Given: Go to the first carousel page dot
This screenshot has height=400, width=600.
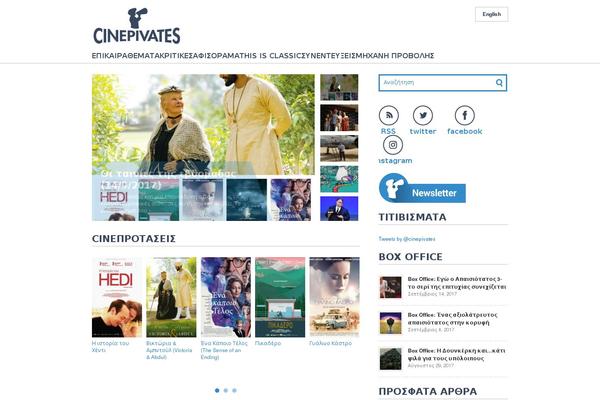Looking at the screenshot, I should pyautogui.click(x=217, y=390).
